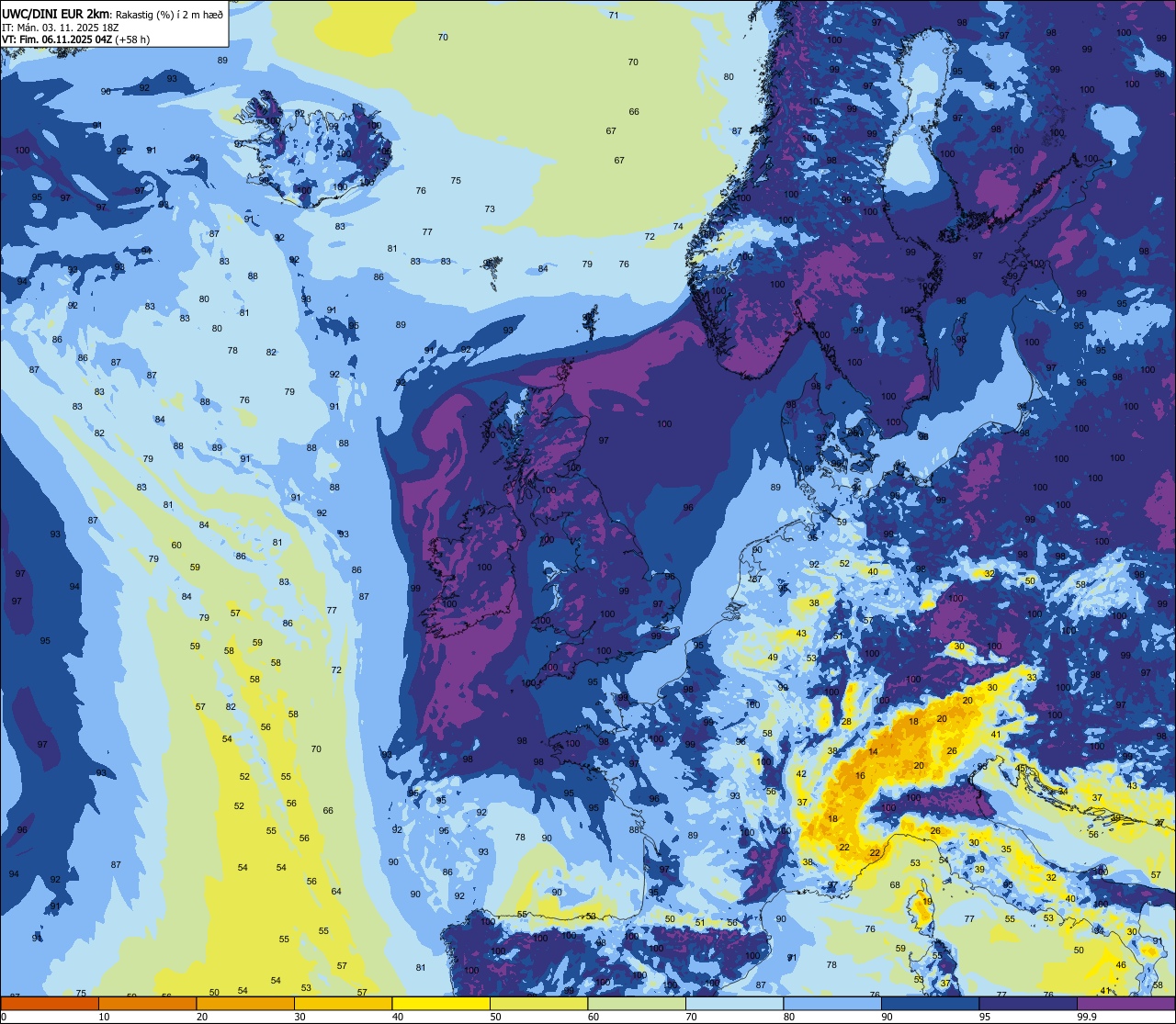Click the orange 10–20 legend swatch
The image size is (1176, 1024).
pyautogui.click(x=147, y=1003)
